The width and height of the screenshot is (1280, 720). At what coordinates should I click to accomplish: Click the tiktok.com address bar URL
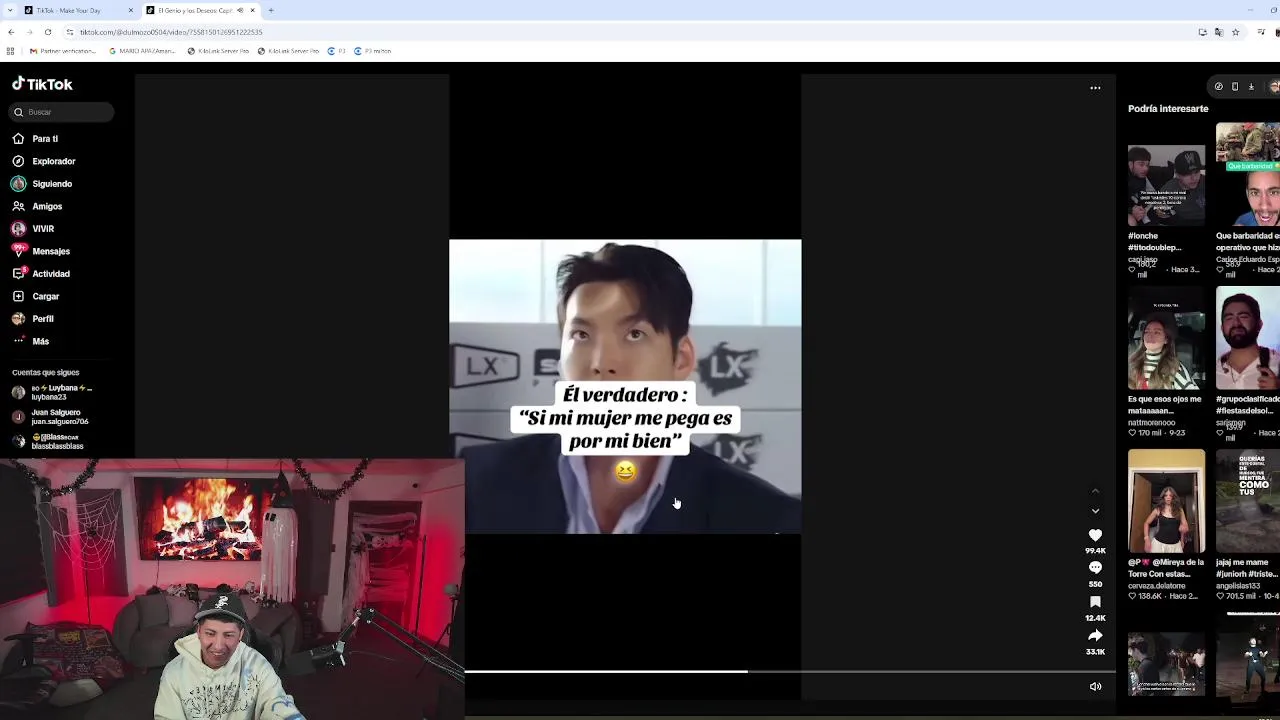click(171, 32)
